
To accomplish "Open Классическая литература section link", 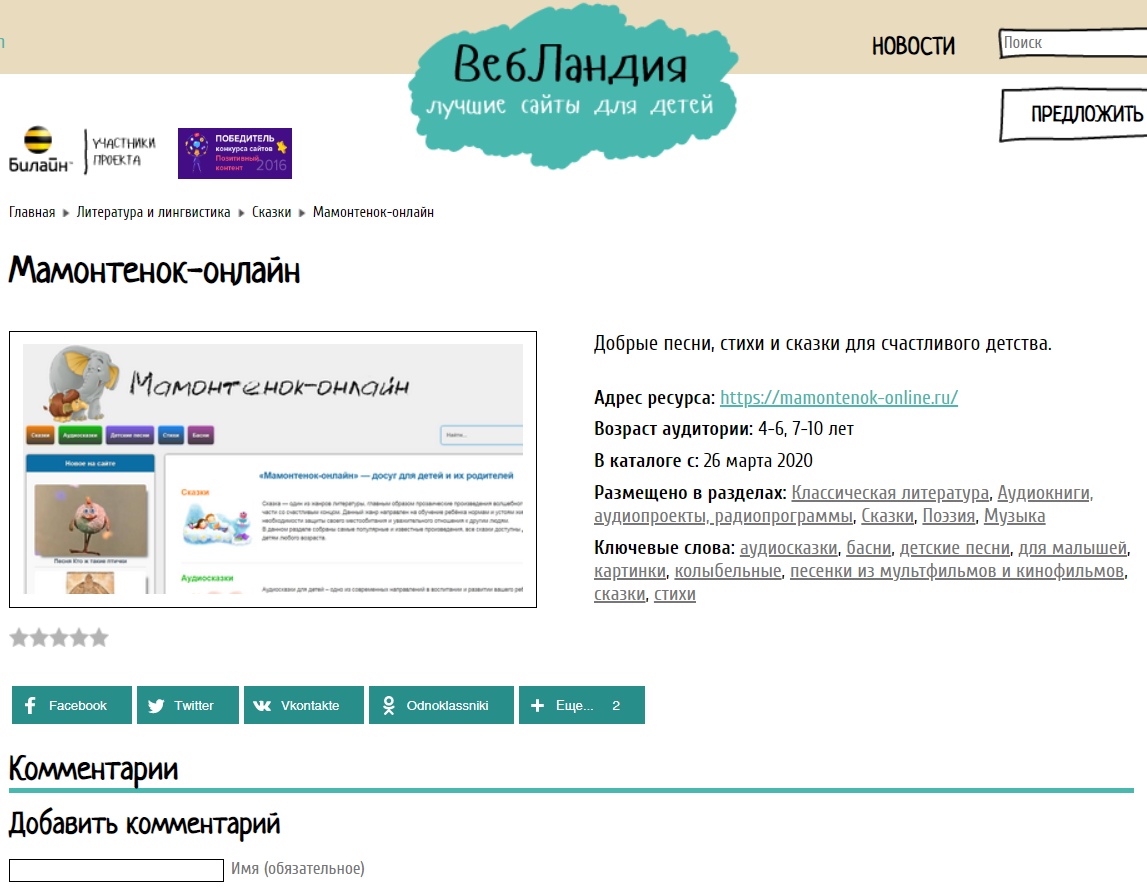I will 890,492.
